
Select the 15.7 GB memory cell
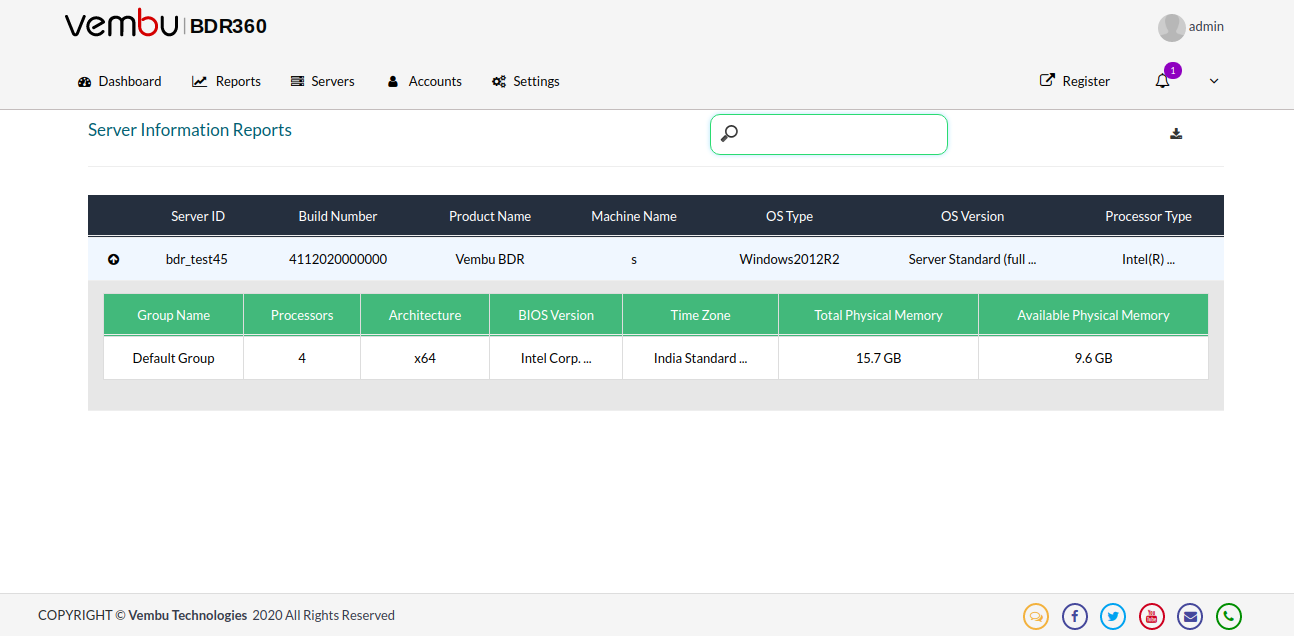pos(878,358)
